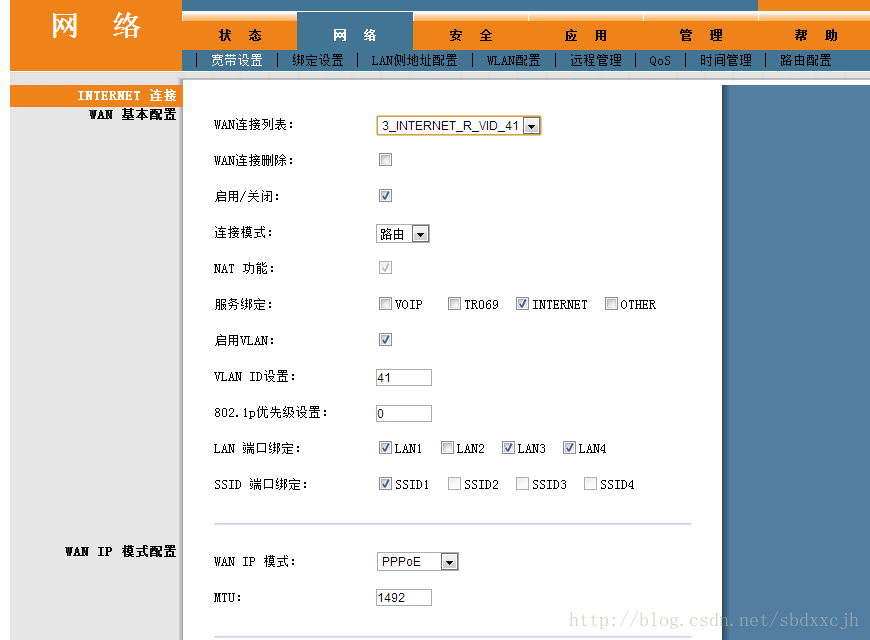
Task: Open the 应用 tab
Action: 586,36
